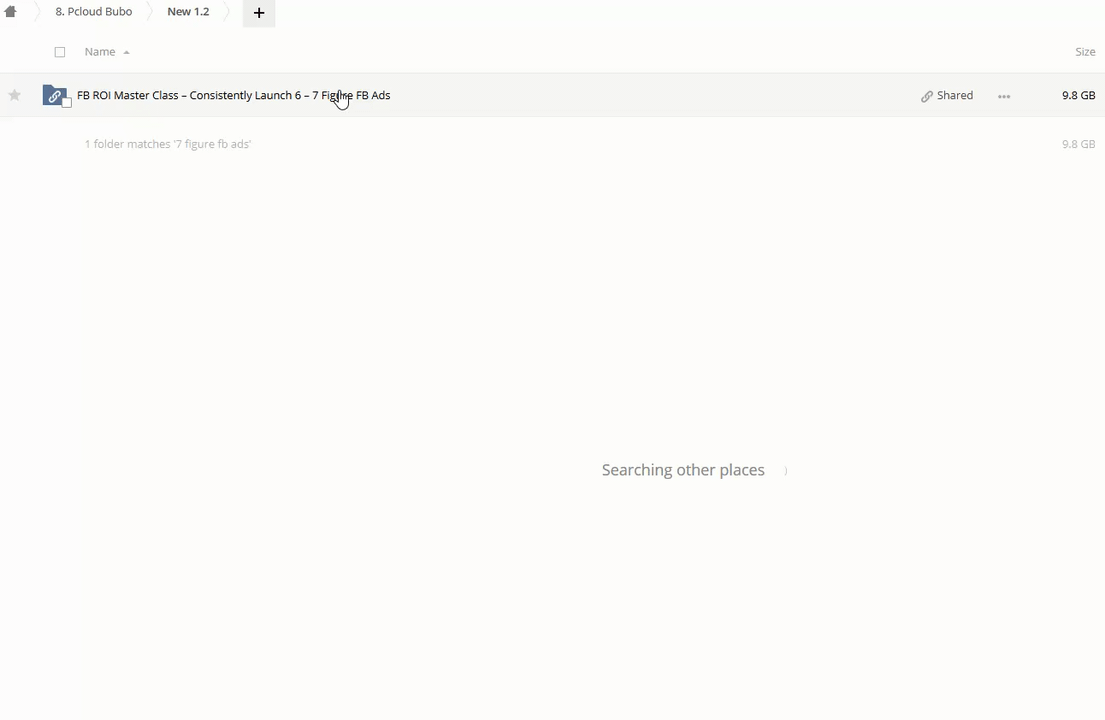This screenshot has height=720, width=1105.
Task: Navigate to the 8. Pcloud Bubo breadcrumb
Action: click(93, 12)
